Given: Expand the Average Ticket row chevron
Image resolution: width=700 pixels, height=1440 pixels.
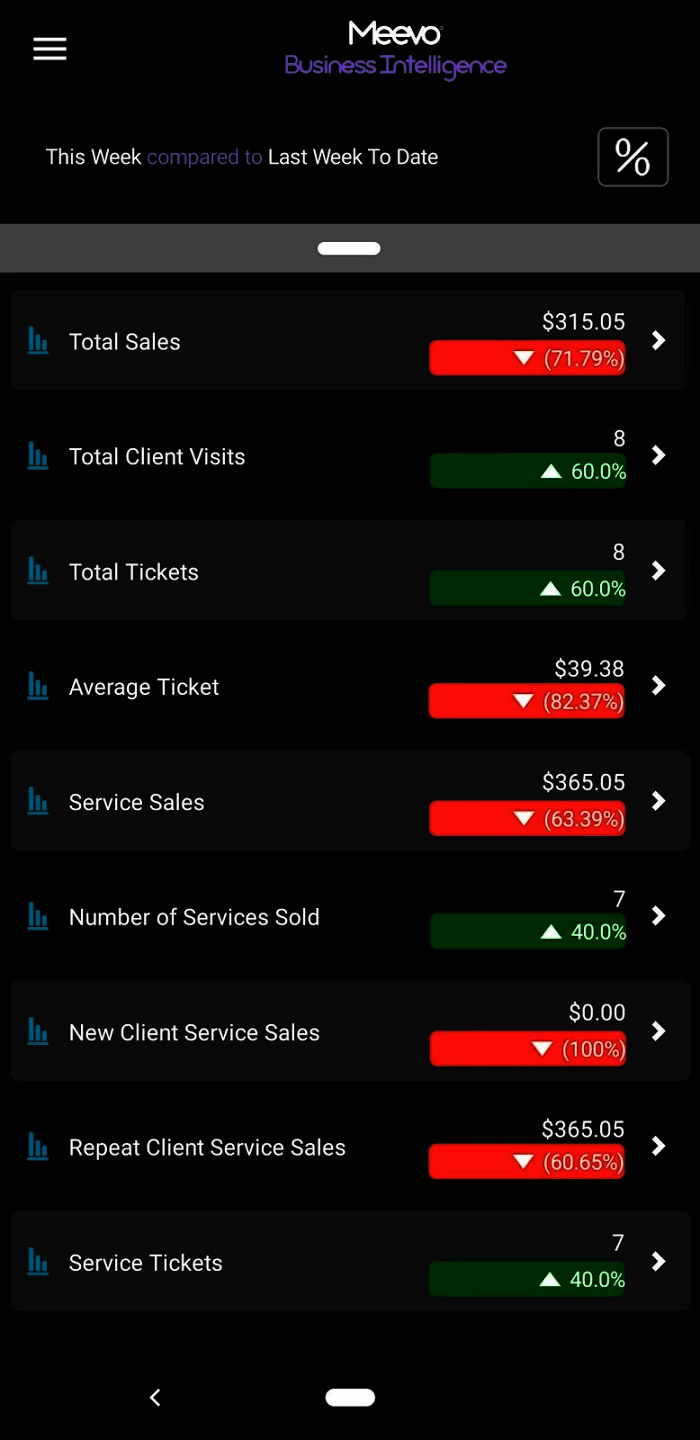Looking at the screenshot, I should 657,686.
